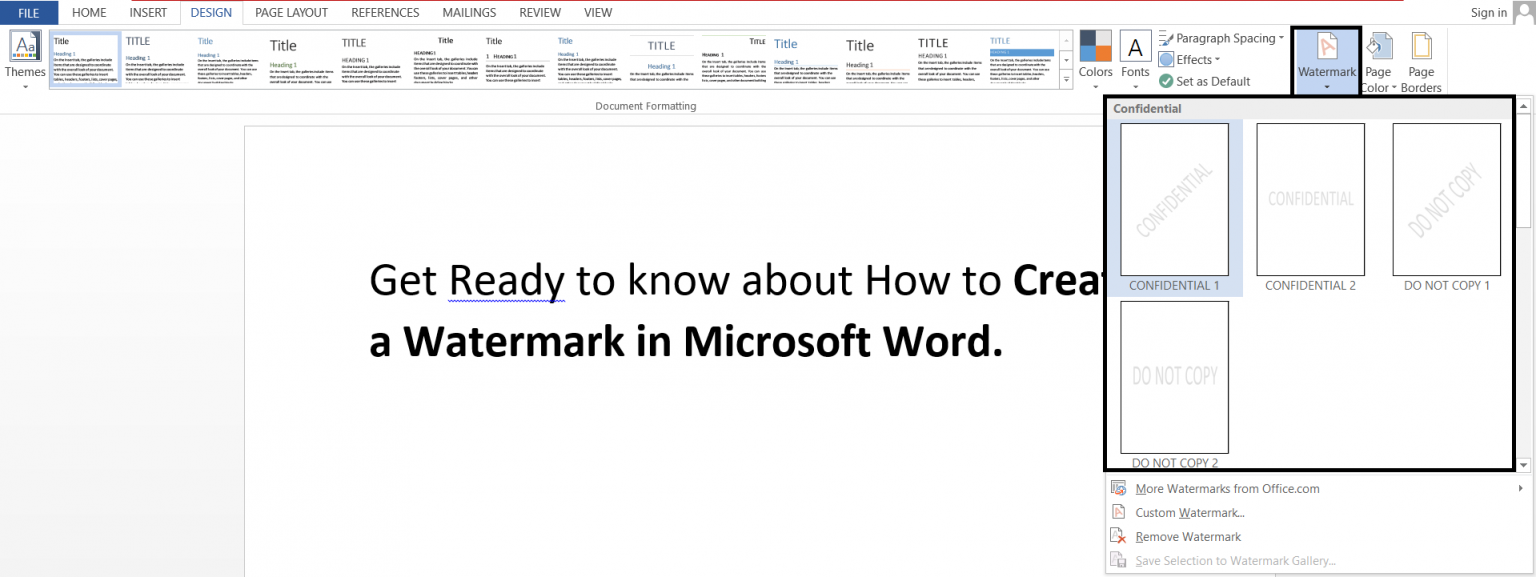Switch to the INSERT tab
The height and width of the screenshot is (577, 1536).
pyautogui.click(x=148, y=12)
